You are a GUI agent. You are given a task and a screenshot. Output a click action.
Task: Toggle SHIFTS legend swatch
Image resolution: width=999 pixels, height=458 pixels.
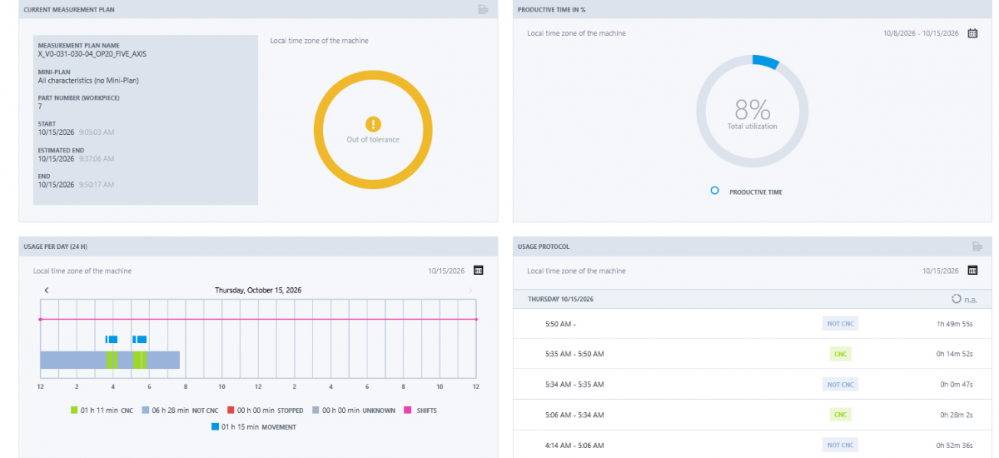pyautogui.click(x=406, y=411)
